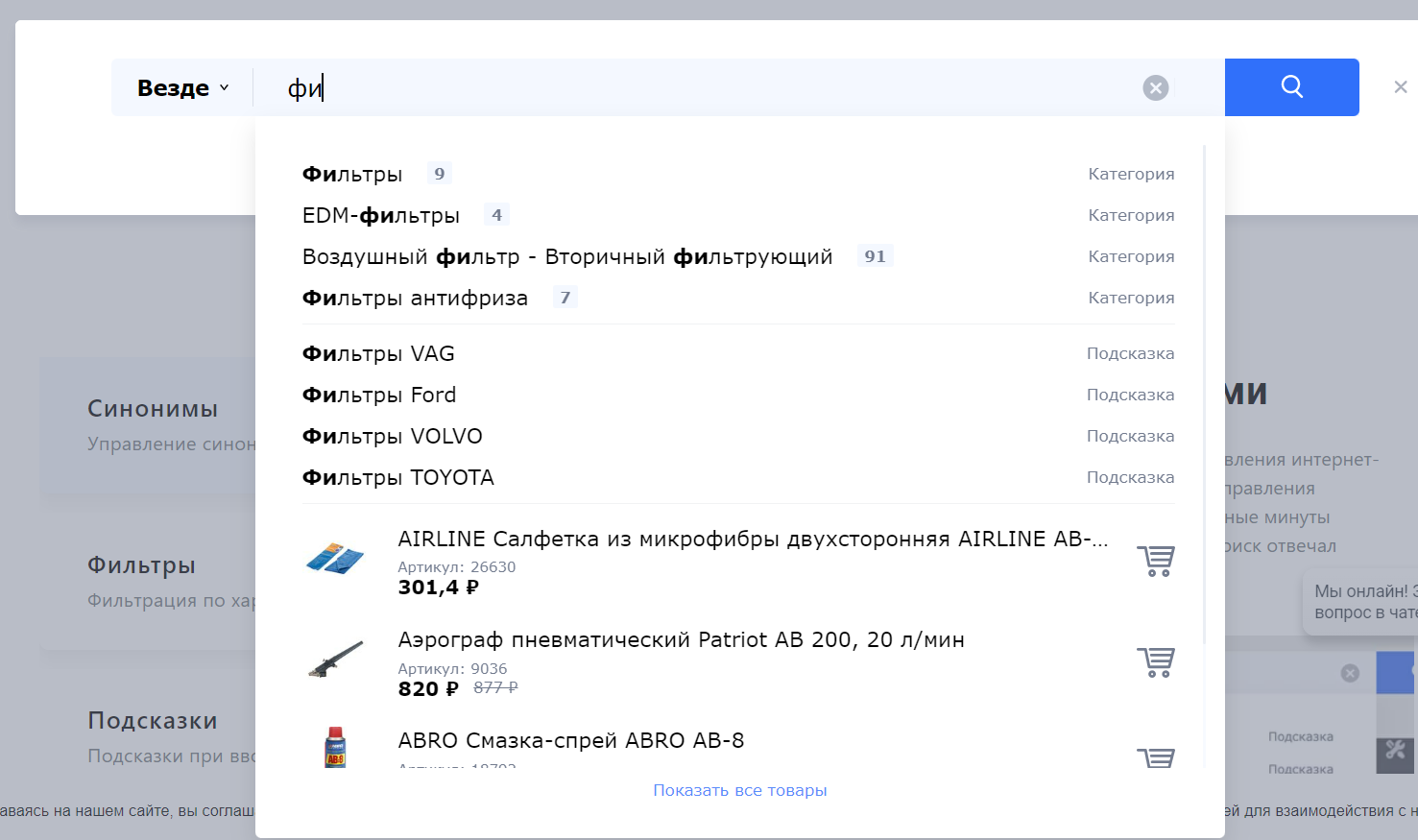
Task: Close the search overlay panel
Action: [x=1400, y=87]
